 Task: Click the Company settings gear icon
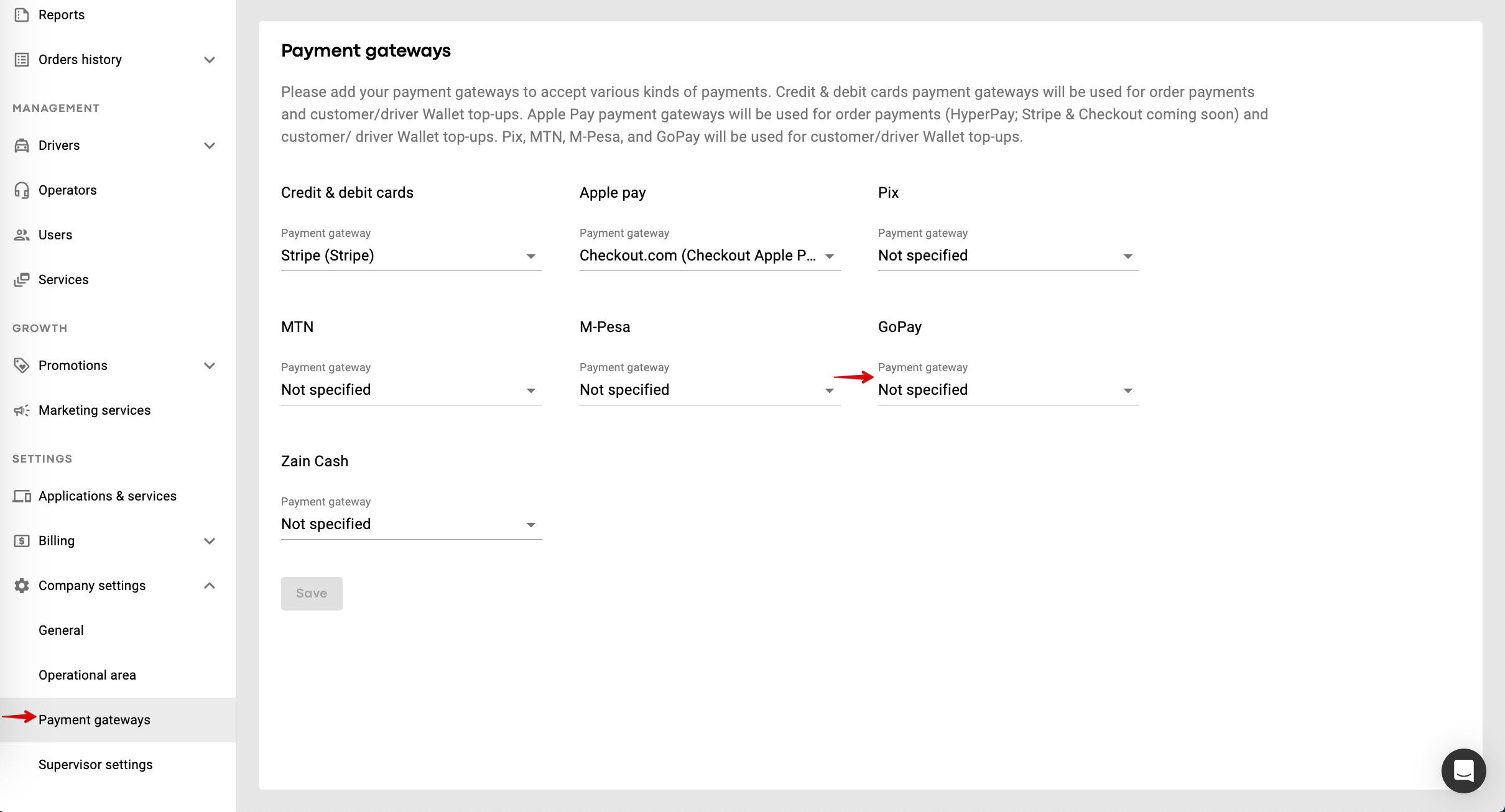coord(22,586)
